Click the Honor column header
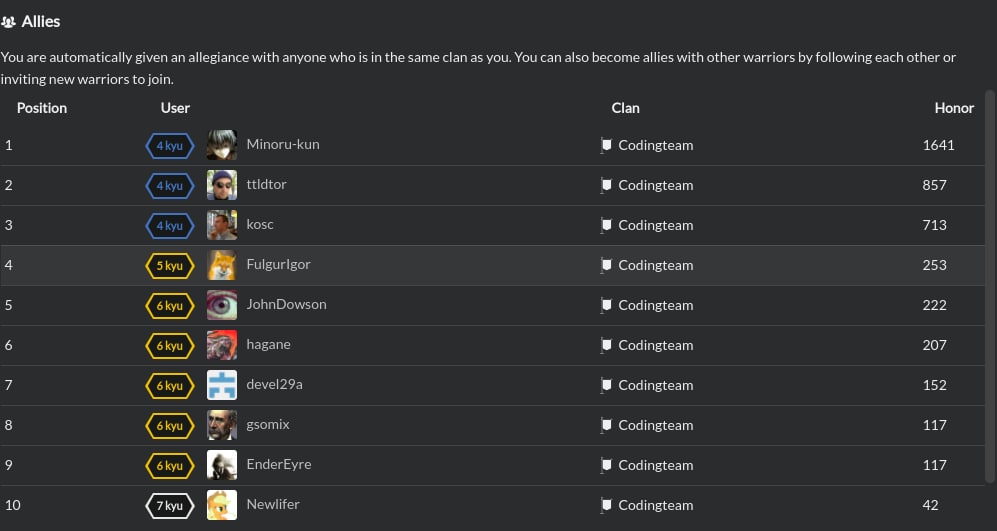 pyautogui.click(x=954, y=108)
